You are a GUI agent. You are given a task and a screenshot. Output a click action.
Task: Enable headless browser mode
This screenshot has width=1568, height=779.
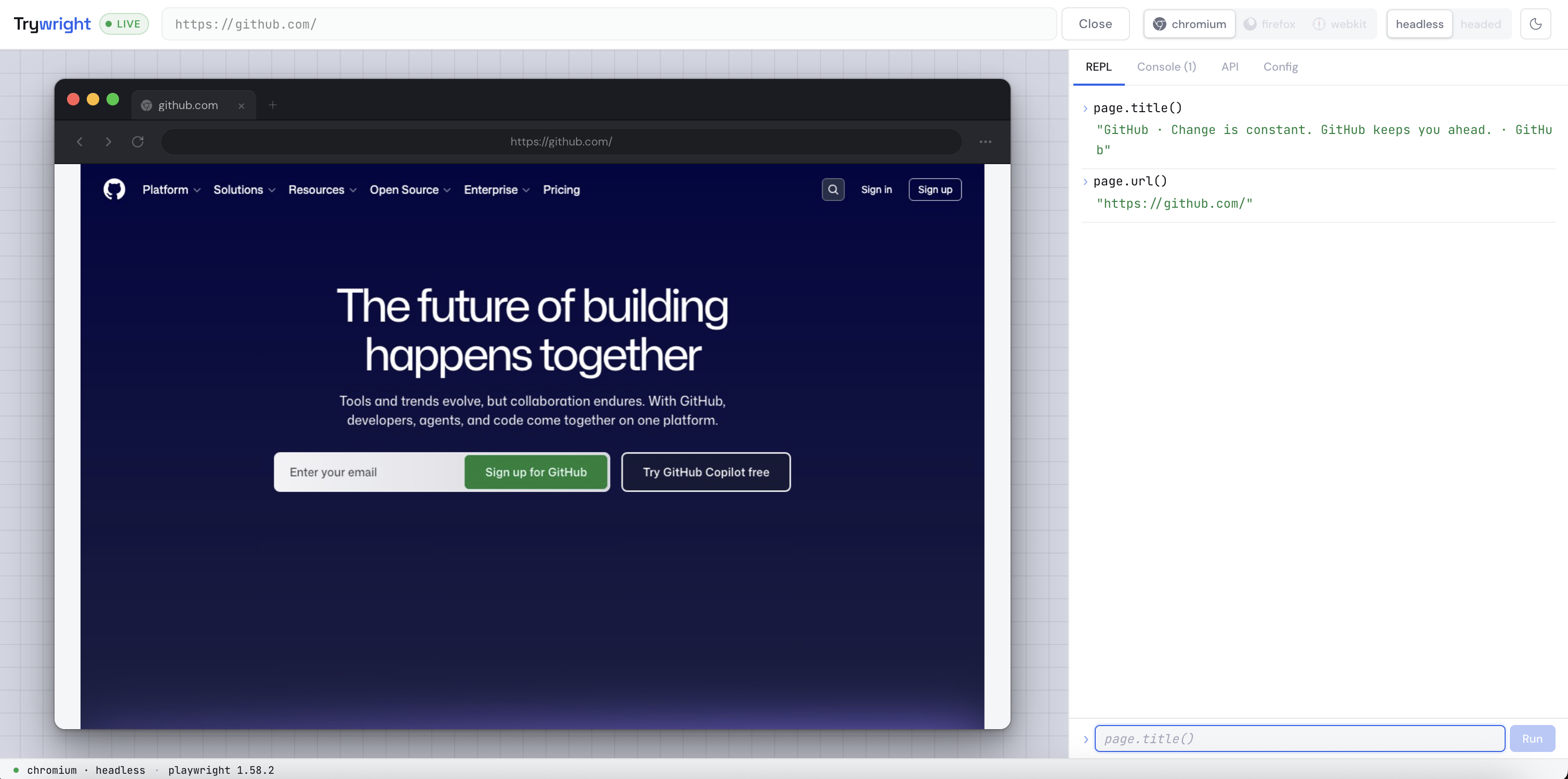point(1419,24)
